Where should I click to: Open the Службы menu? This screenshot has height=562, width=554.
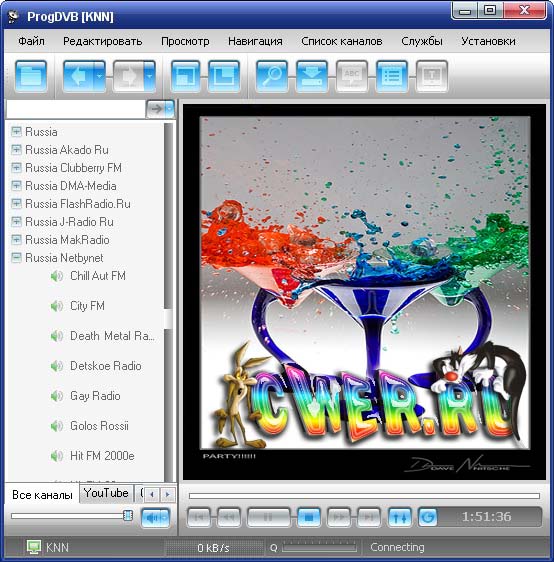(x=422, y=41)
